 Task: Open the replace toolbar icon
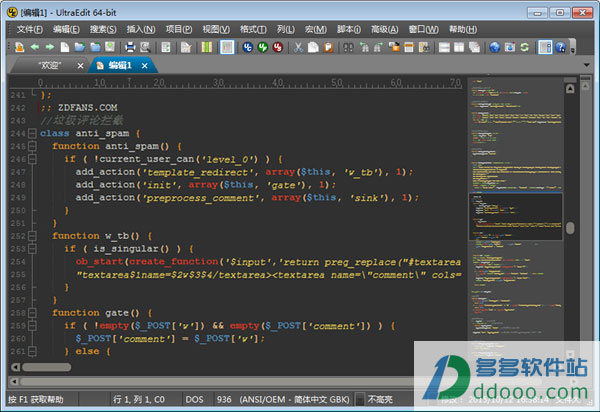pyautogui.click(x=394, y=47)
